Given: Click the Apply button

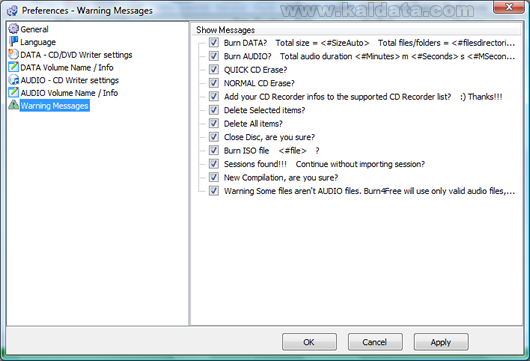Looking at the screenshot, I should click(441, 342).
